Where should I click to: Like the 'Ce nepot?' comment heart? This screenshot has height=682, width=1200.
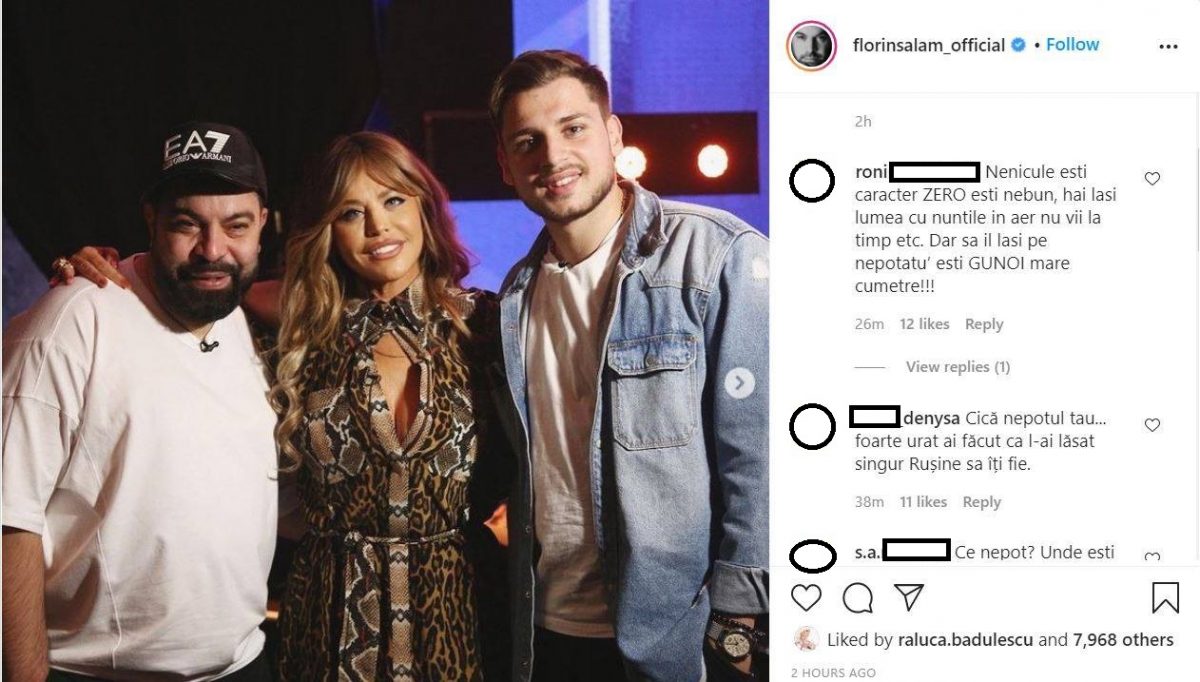click(1152, 557)
